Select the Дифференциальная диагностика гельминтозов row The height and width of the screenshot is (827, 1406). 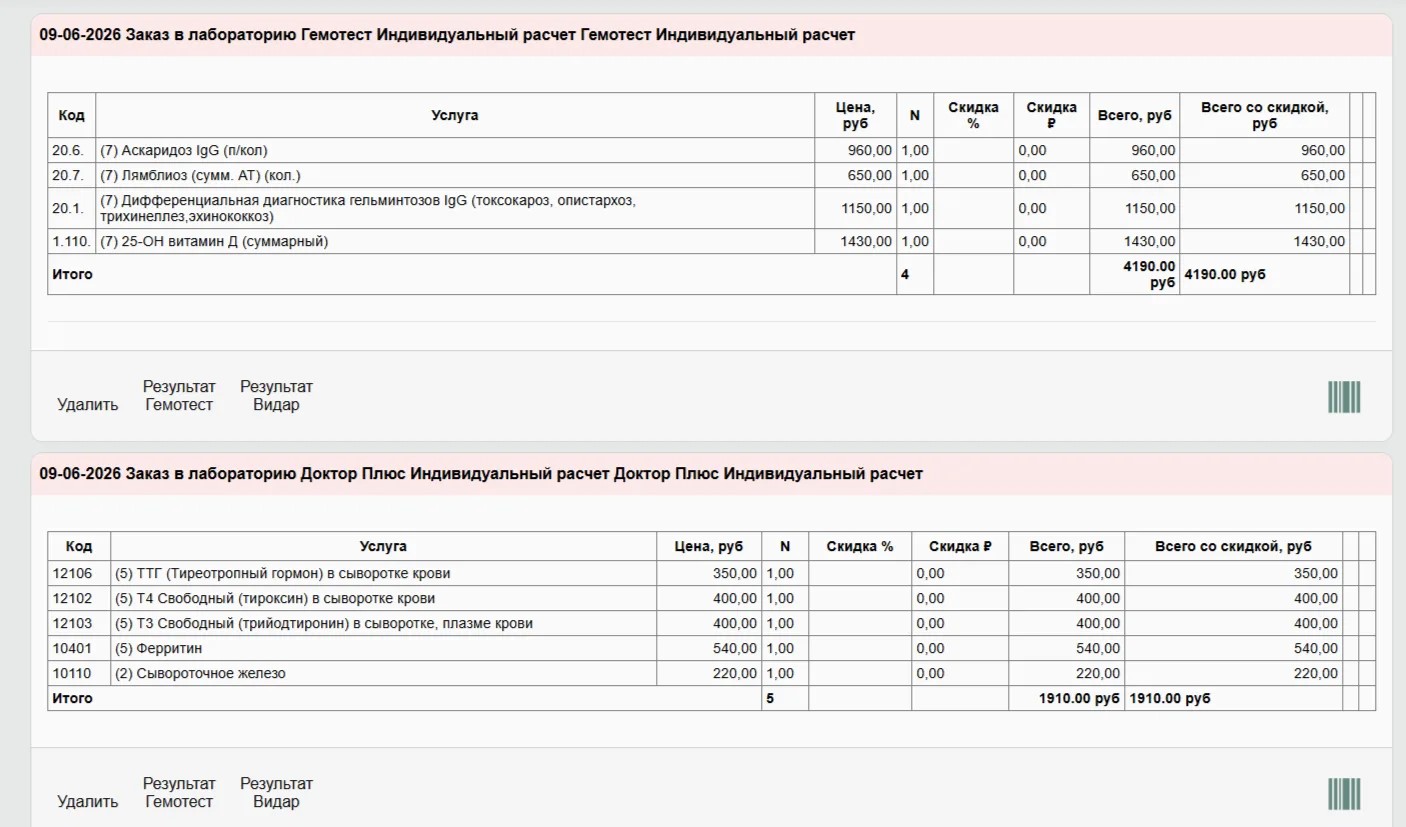(x=711, y=208)
